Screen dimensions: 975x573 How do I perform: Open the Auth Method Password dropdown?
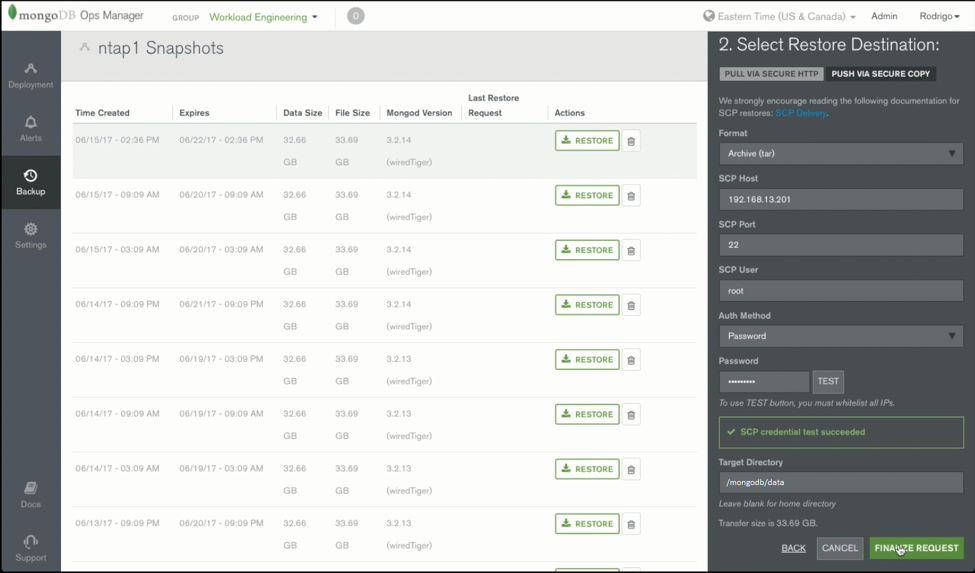840,336
